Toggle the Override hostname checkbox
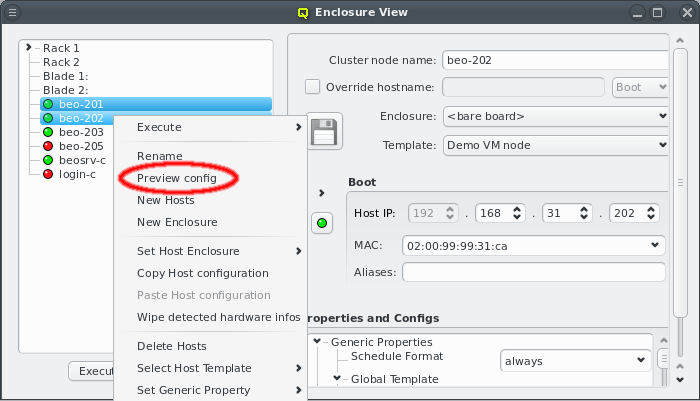The height and width of the screenshot is (401, 700). click(x=312, y=87)
